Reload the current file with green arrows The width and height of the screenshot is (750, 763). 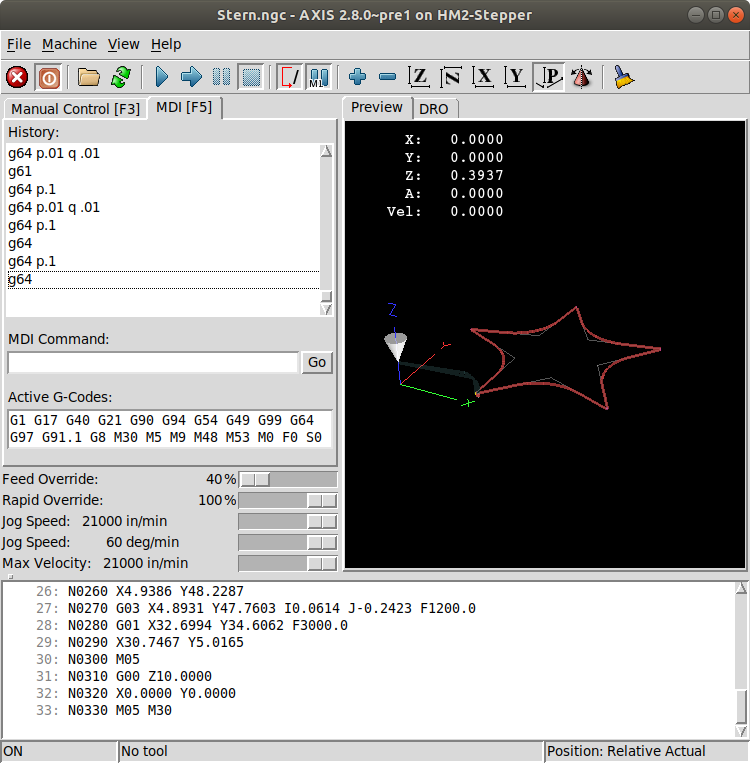tap(121, 77)
